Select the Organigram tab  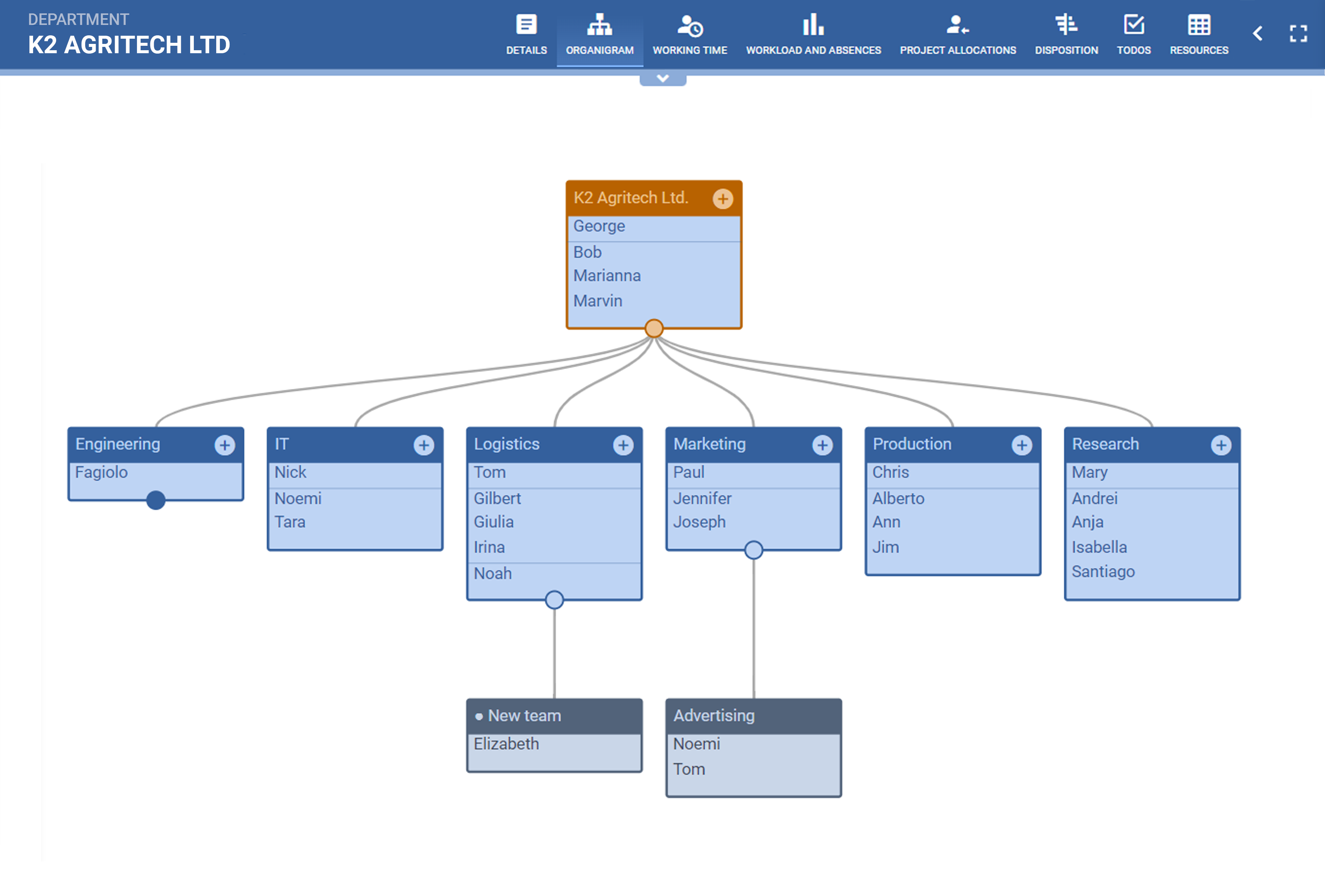click(x=600, y=35)
